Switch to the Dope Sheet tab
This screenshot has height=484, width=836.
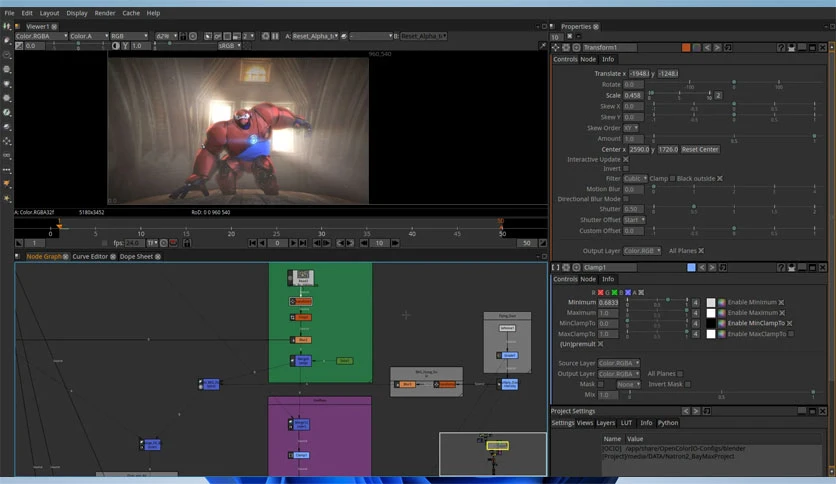(x=136, y=256)
